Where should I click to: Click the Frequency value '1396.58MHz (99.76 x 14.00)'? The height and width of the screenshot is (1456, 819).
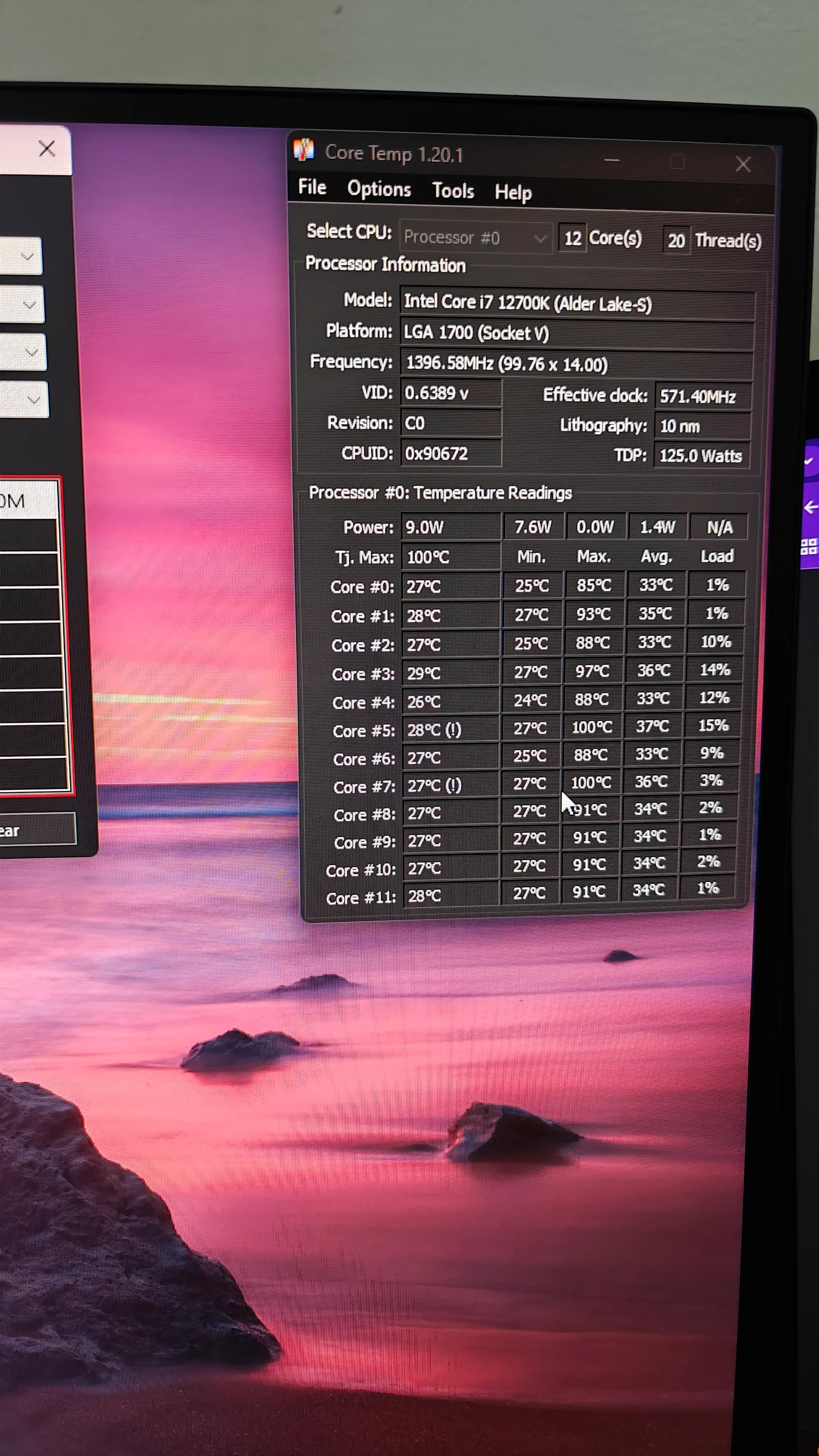pyautogui.click(x=577, y=365)
